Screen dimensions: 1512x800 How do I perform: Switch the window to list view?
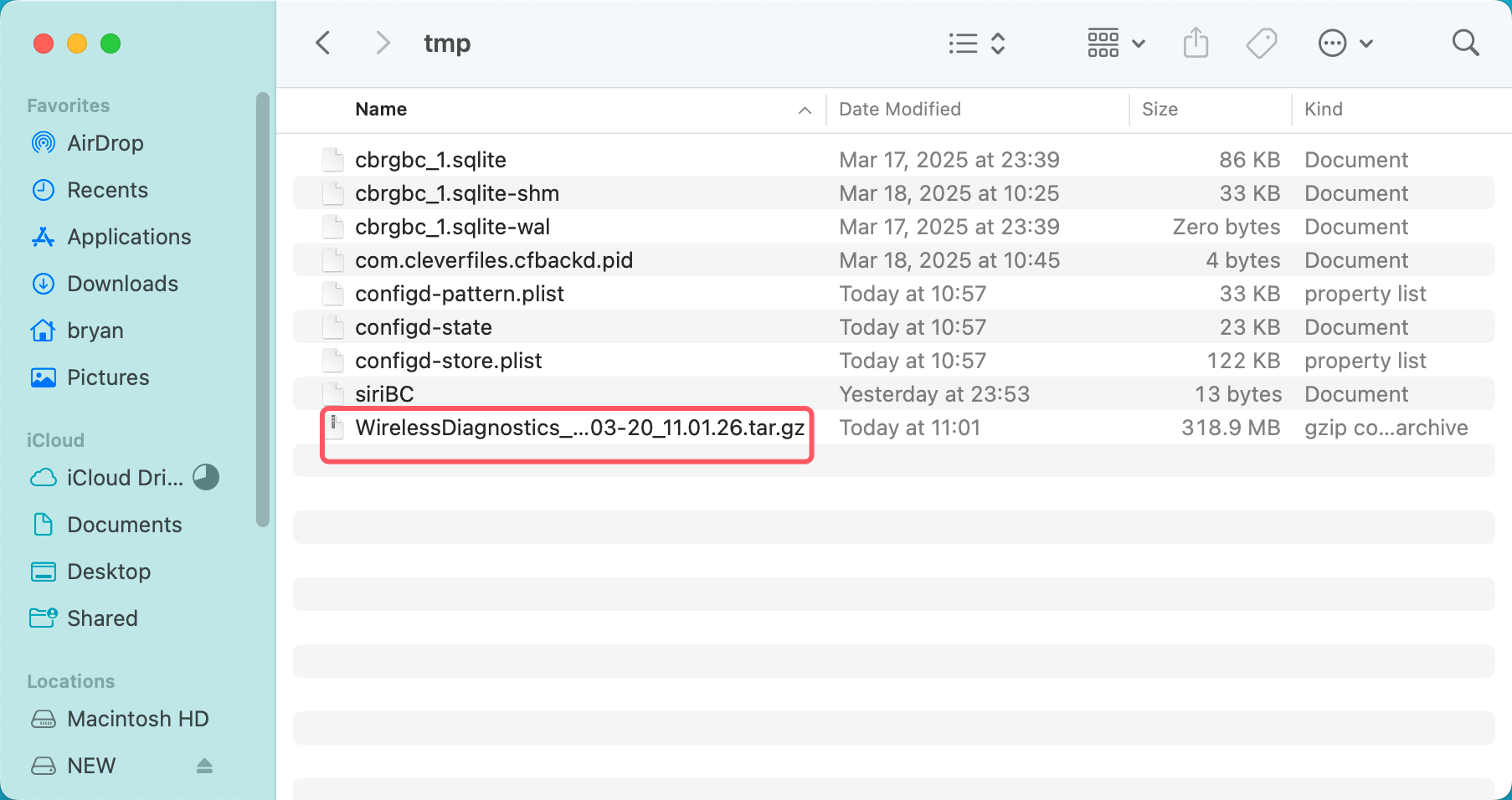[x=962, y=43]
